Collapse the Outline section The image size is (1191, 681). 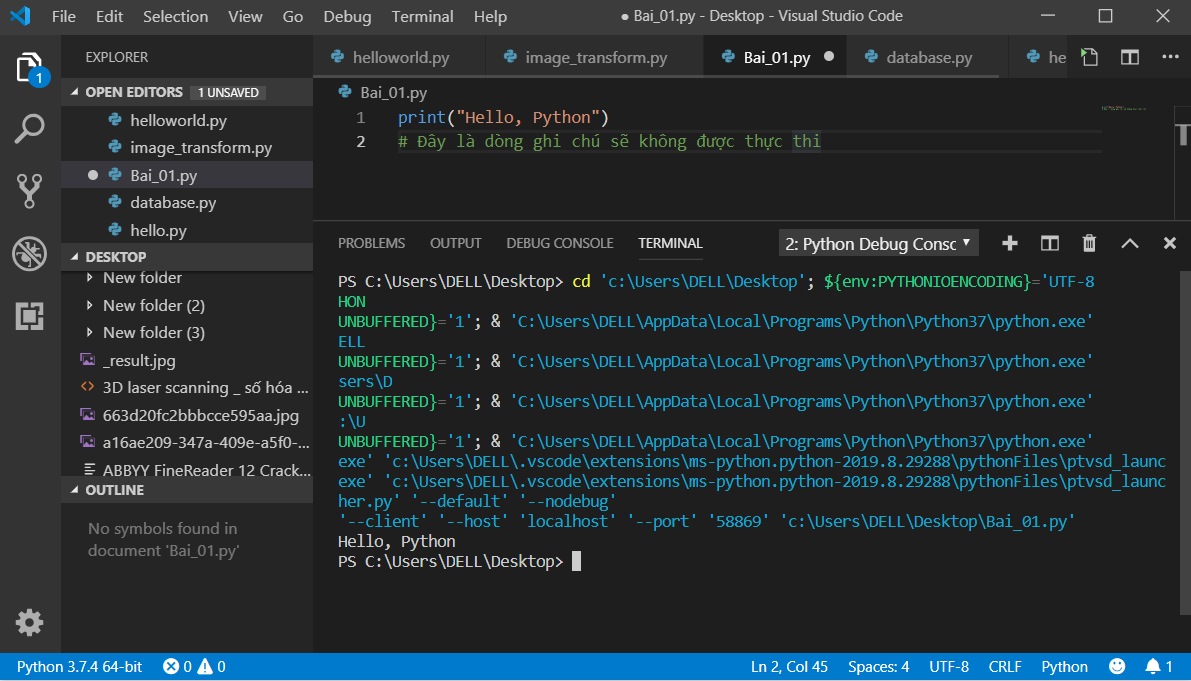point(114,490)
